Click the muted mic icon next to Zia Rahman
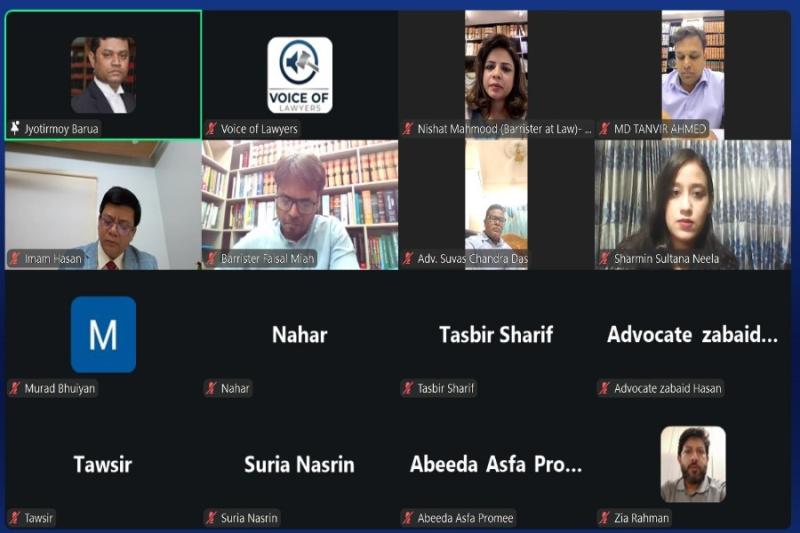Image resolution: width=800 pixels, height=533 pixels. (x=605, y=518)
